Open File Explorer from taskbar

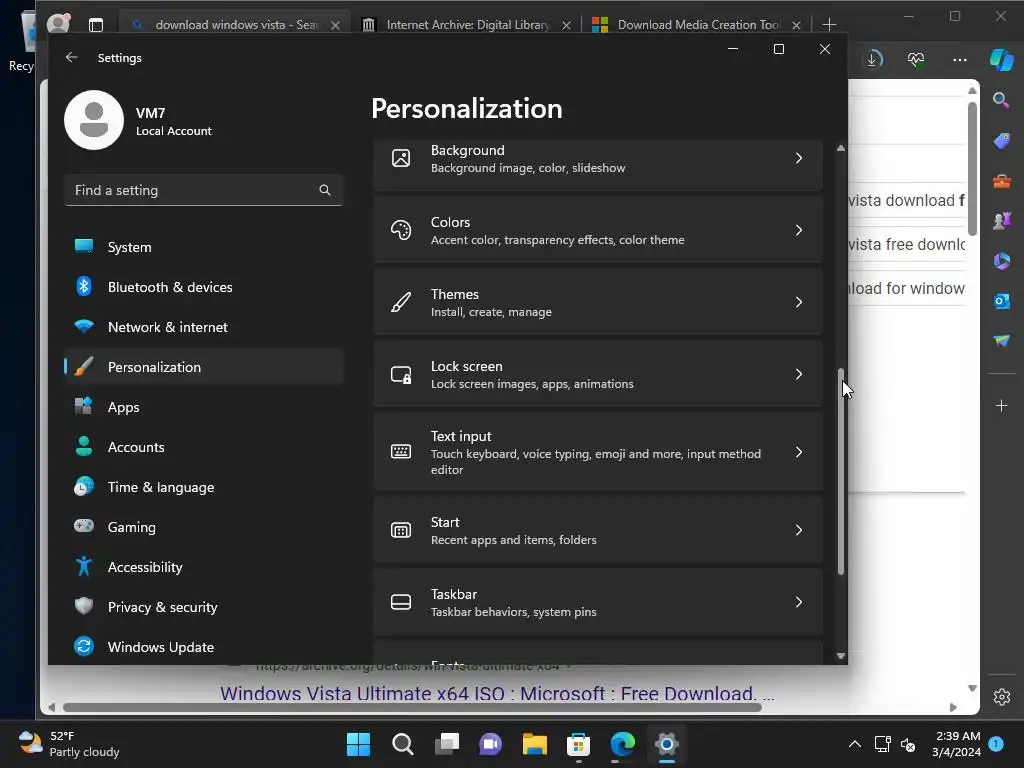(x=534, y=744)
